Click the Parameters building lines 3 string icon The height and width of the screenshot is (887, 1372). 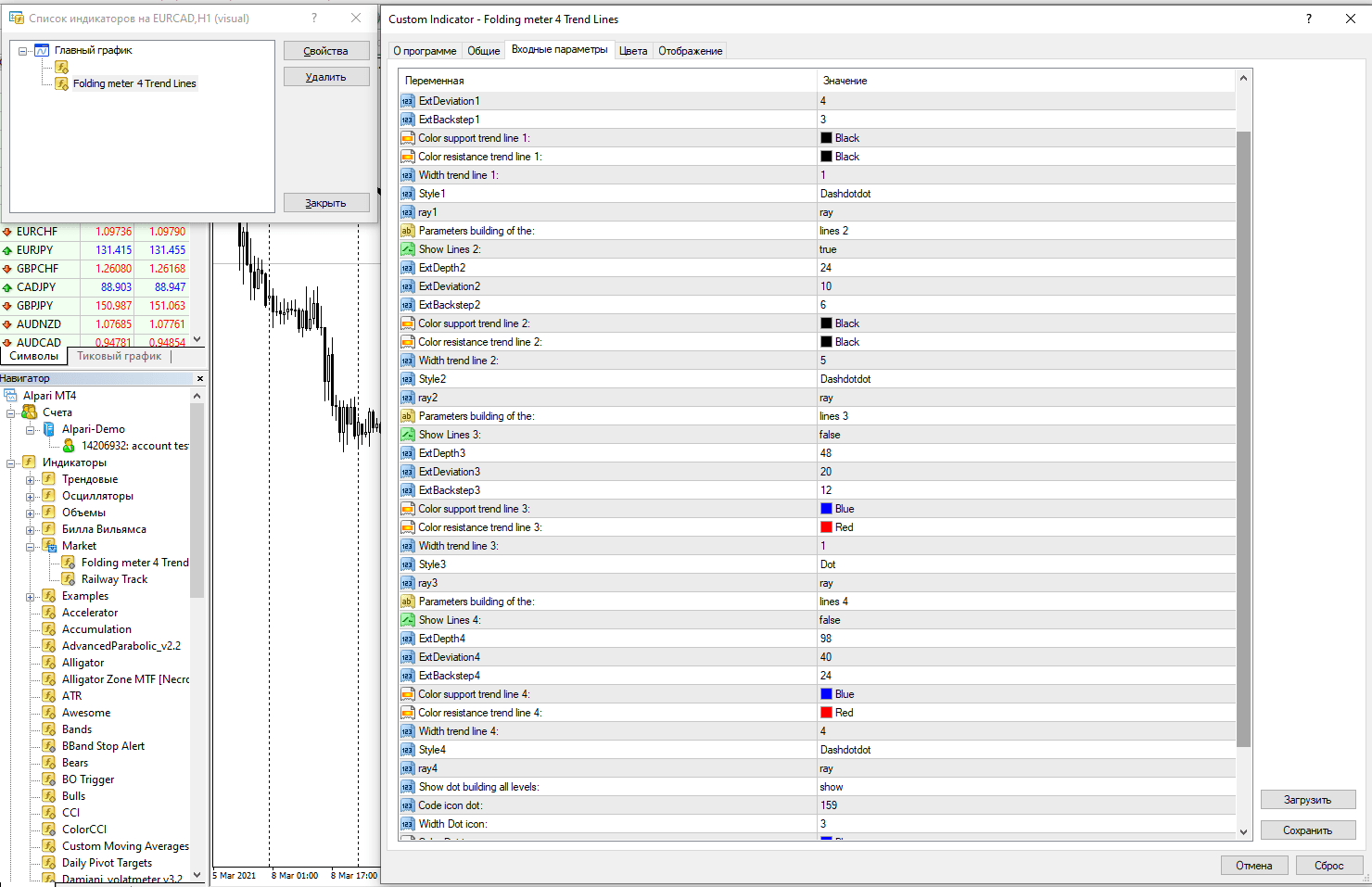(x=407, y=416)
